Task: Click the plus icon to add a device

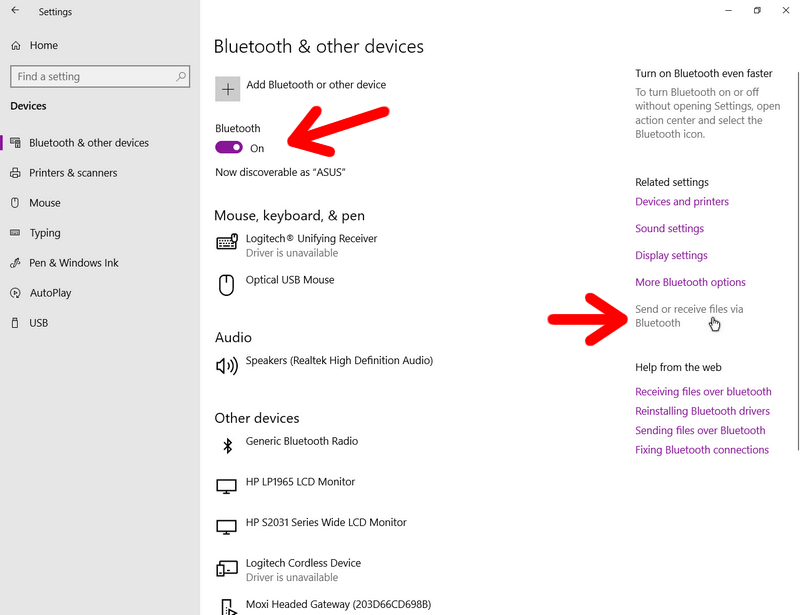Action: click(x=228, y=89)
